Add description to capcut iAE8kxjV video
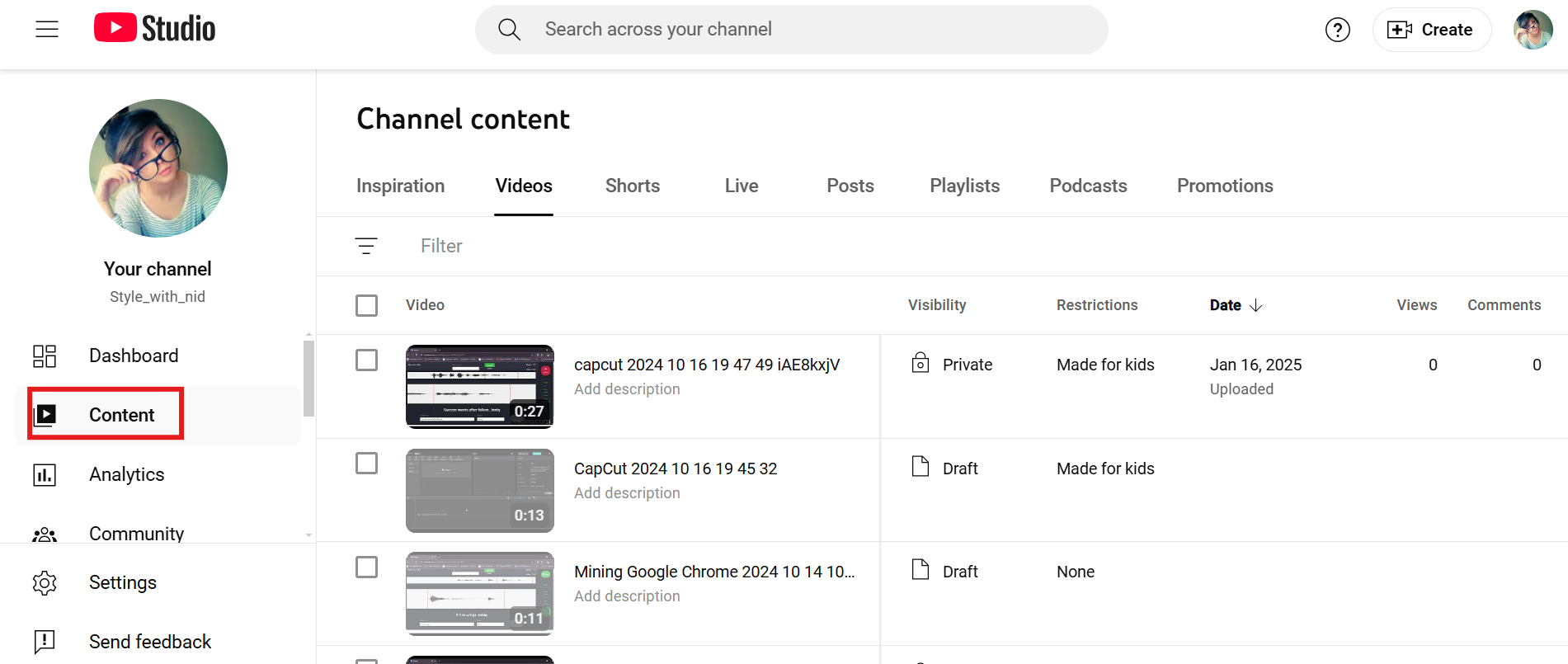The width and height of the screenshot is (1568, 664). pyautogui.click(x=627, y=389)
